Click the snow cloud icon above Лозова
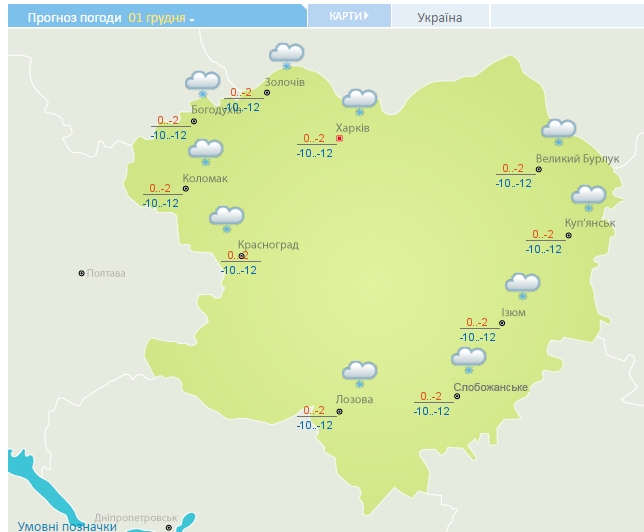Viewport: 644px width, 532px height. [x=359, y=375]
